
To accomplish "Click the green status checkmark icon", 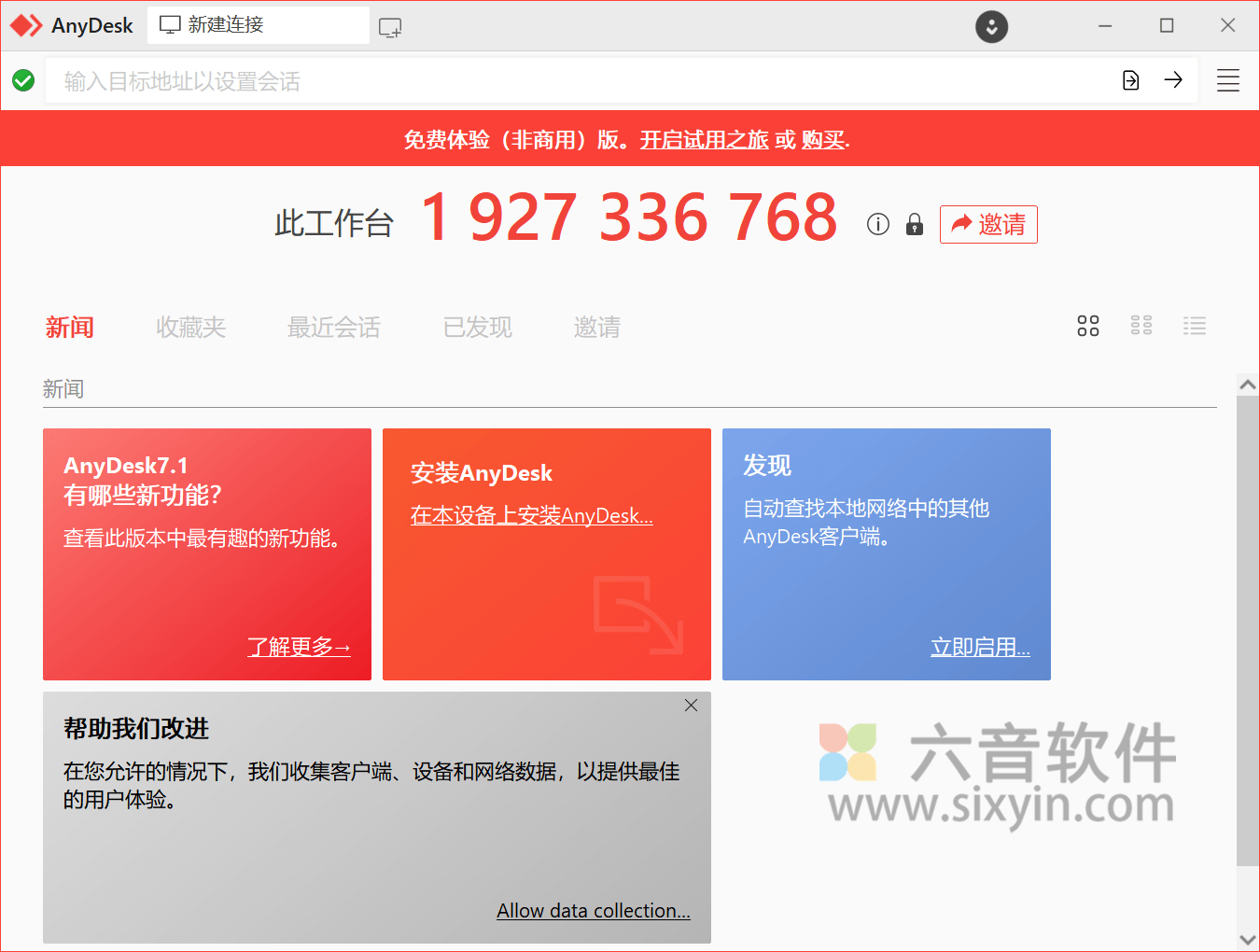I will click(x=23, y=80).
